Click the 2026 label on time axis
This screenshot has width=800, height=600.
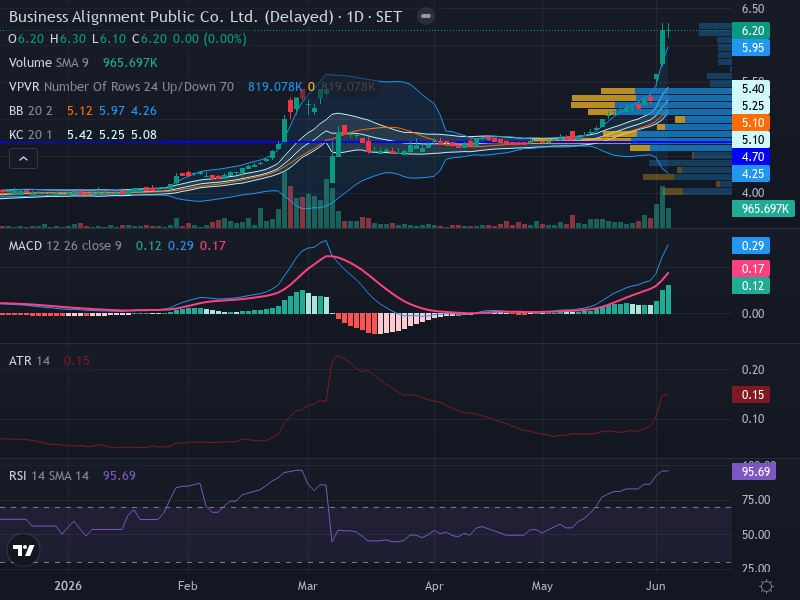coord(68,586)
